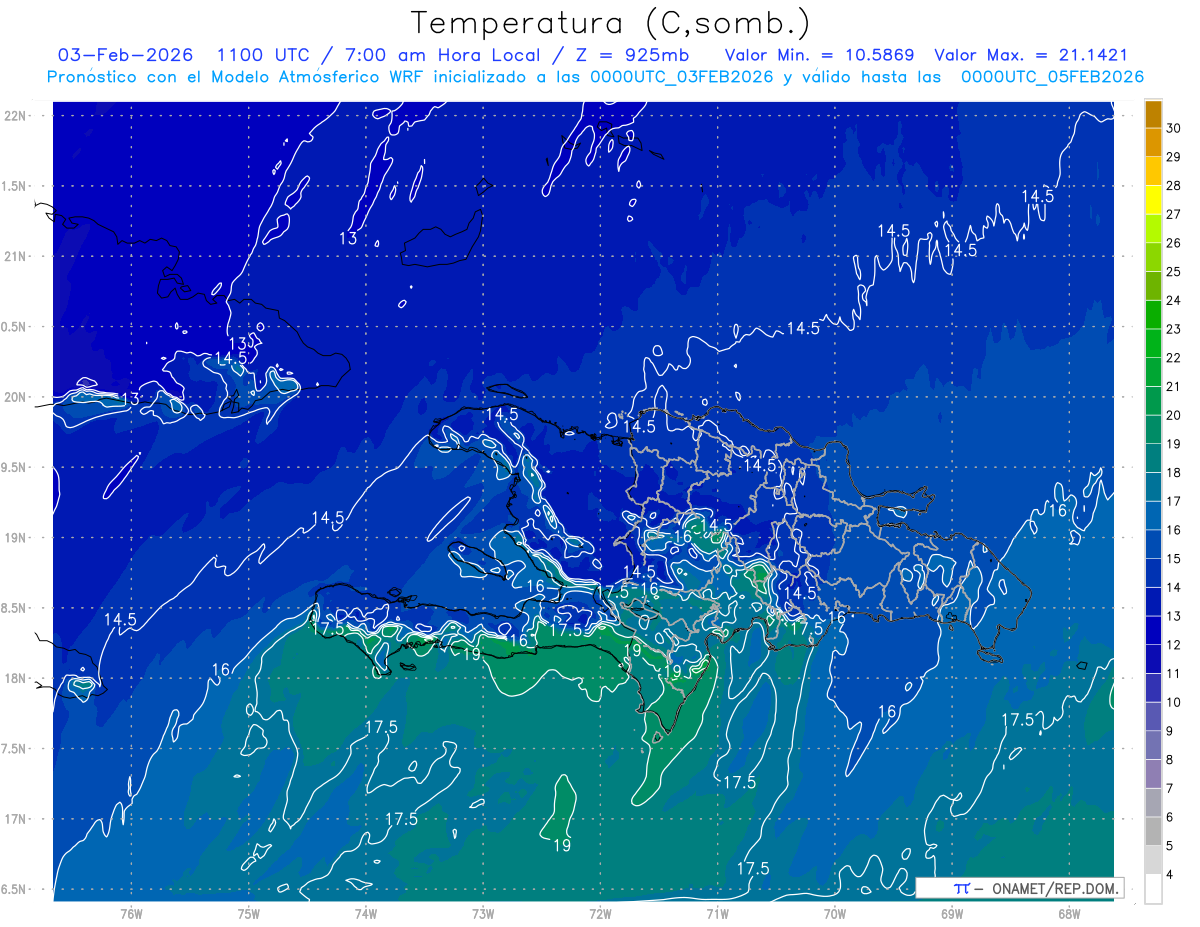Click the latitude axis label '19N'

[17, 537]
